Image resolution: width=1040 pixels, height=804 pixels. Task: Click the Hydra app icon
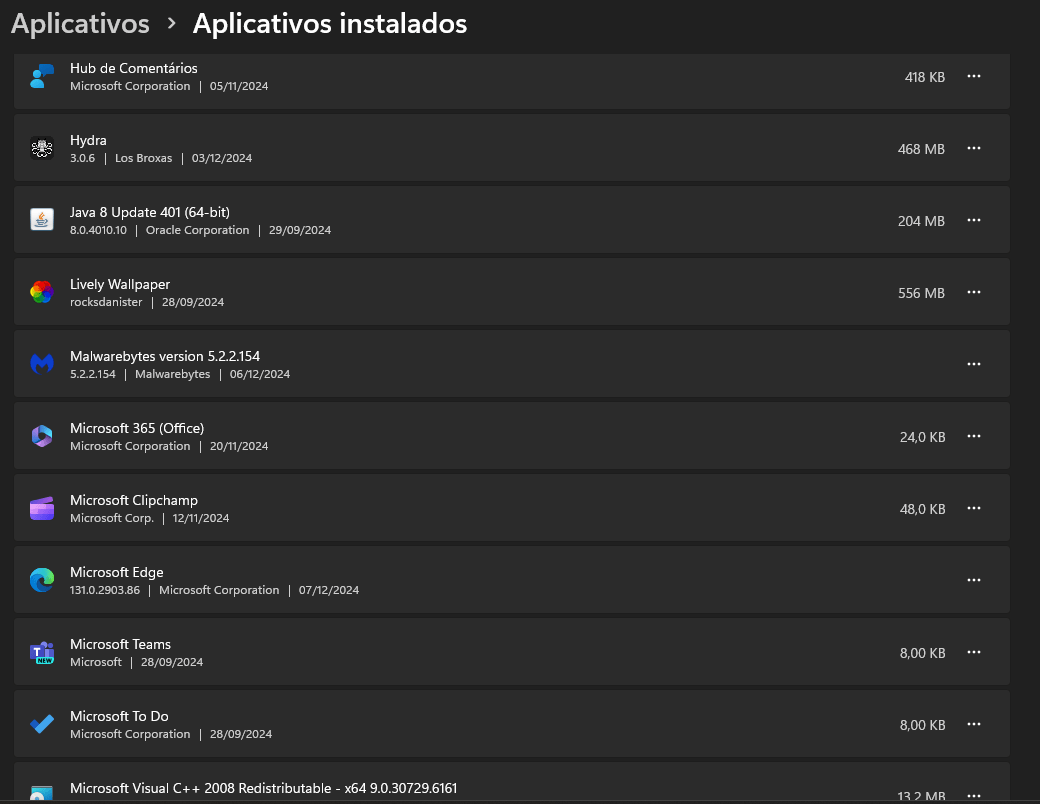click(42, 148)
